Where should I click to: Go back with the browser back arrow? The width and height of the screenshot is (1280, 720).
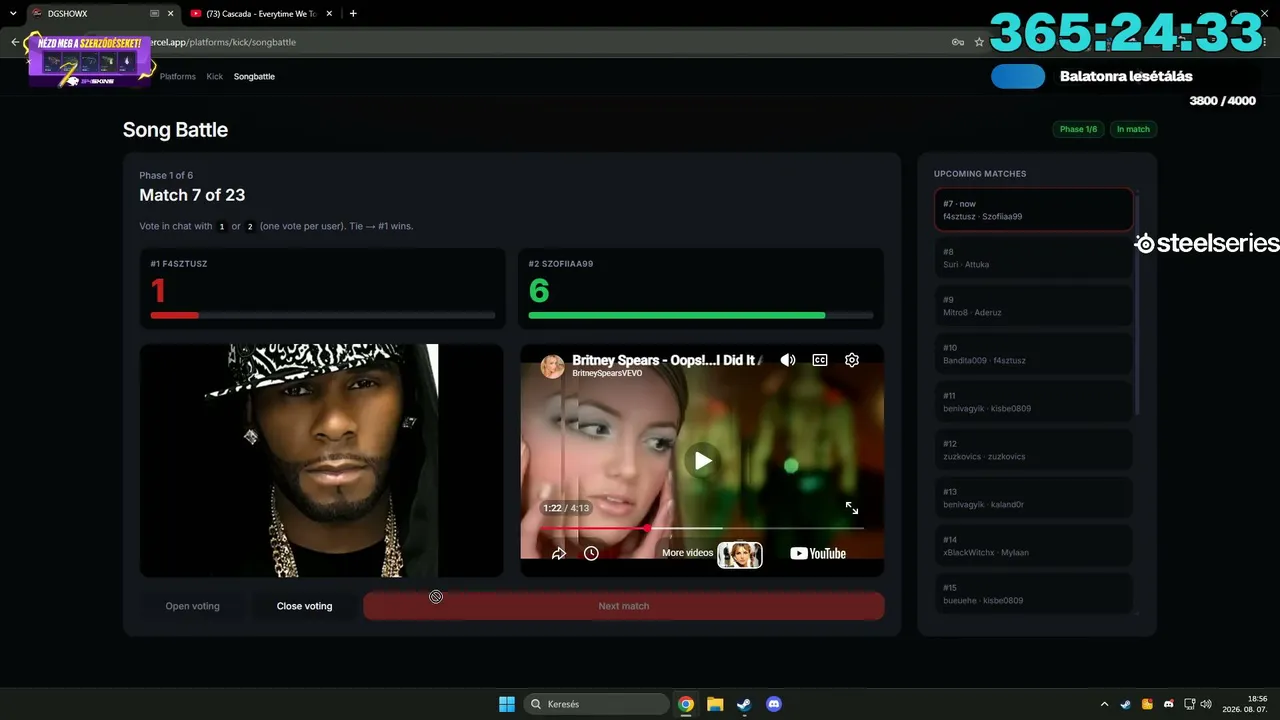[x=15, y=42]
